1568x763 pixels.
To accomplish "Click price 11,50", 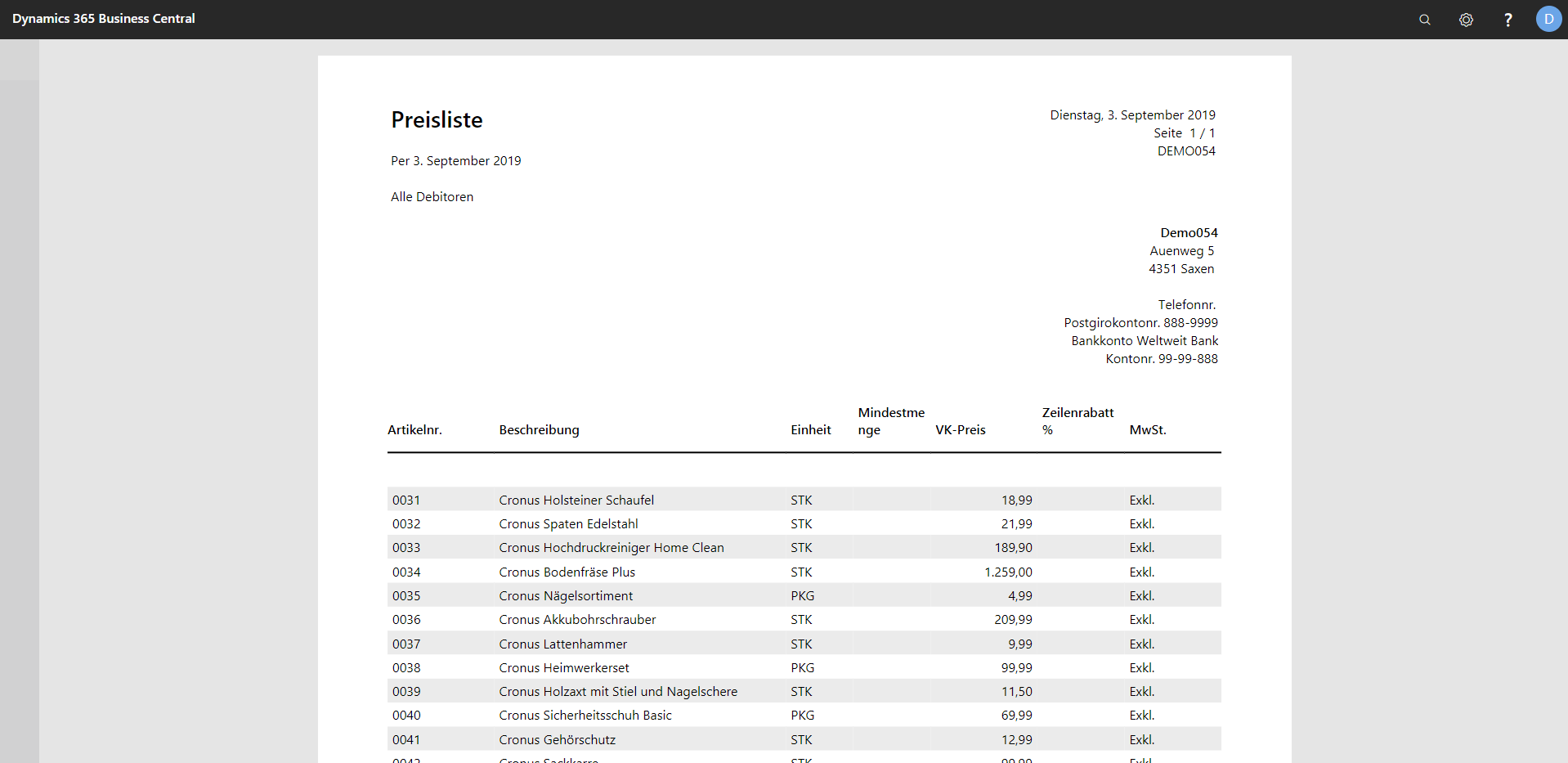I will coord(1016,692).
